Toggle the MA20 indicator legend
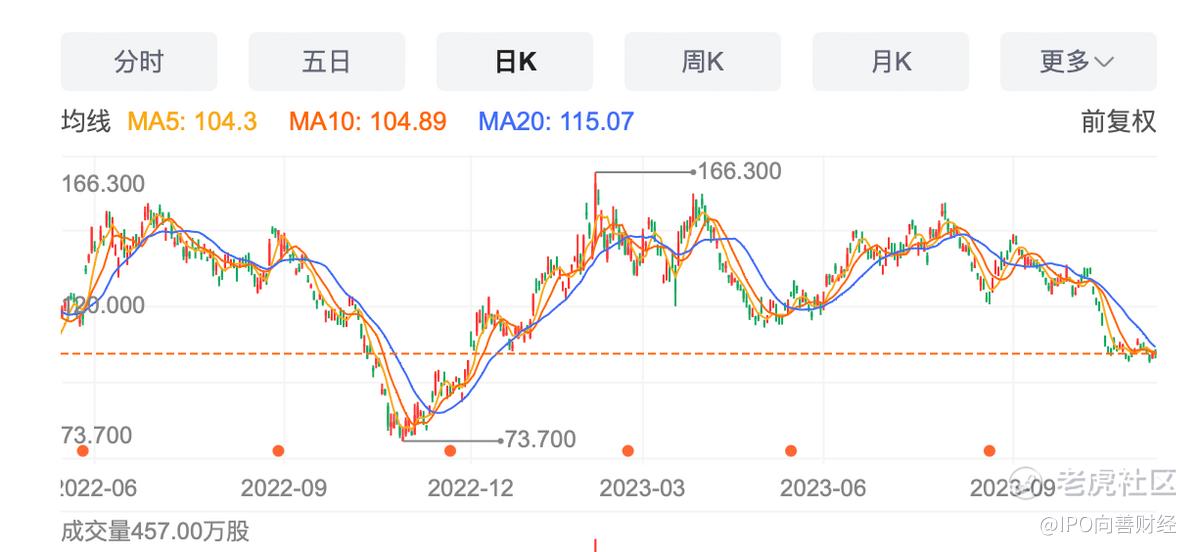Viewport: 1200px width, 552px height. (x=556, y=122)
